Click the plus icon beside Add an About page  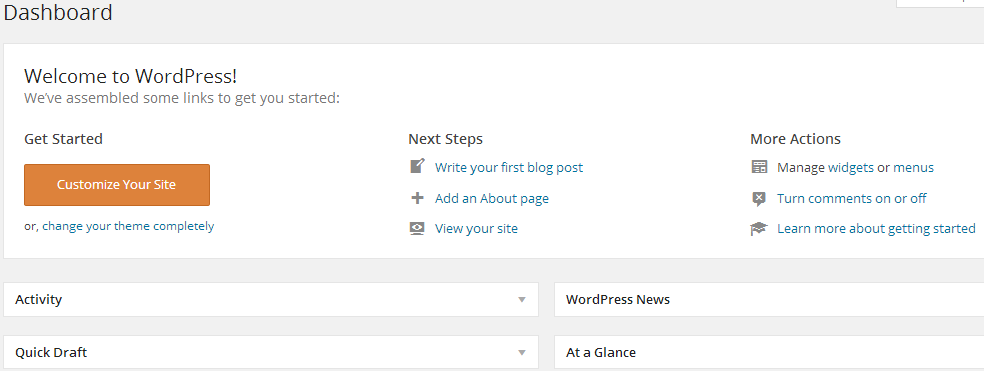[417, 198]
